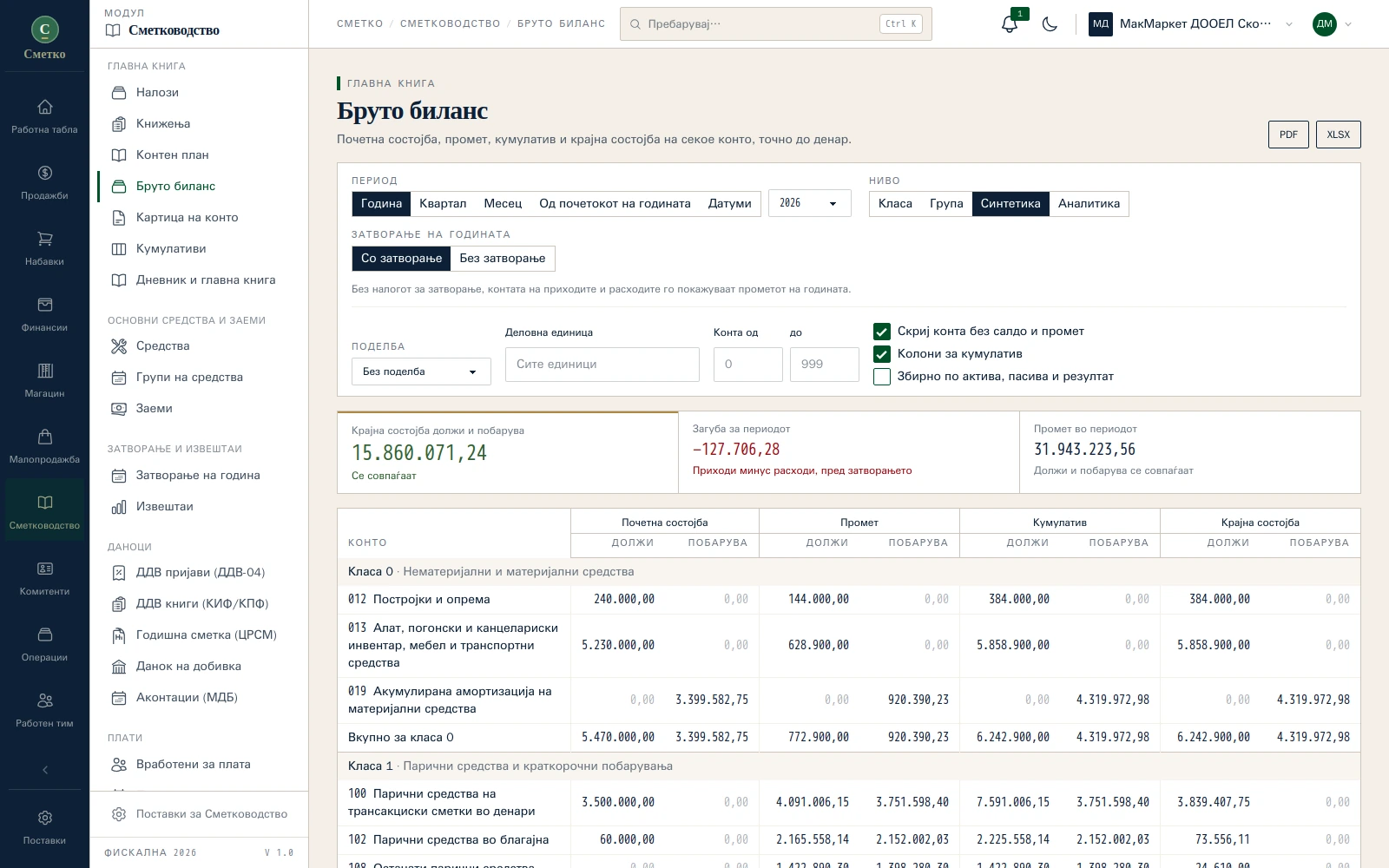The image size is (1389, 868).
Task: Open Поставки за Сметководство
Action: 200,814
